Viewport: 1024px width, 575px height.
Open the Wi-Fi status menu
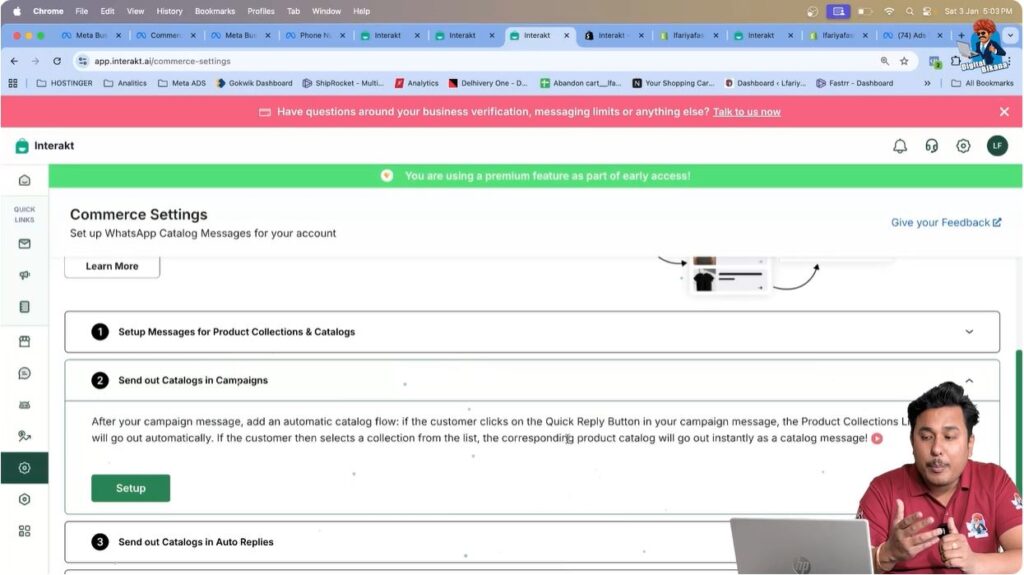coord(889,11)
